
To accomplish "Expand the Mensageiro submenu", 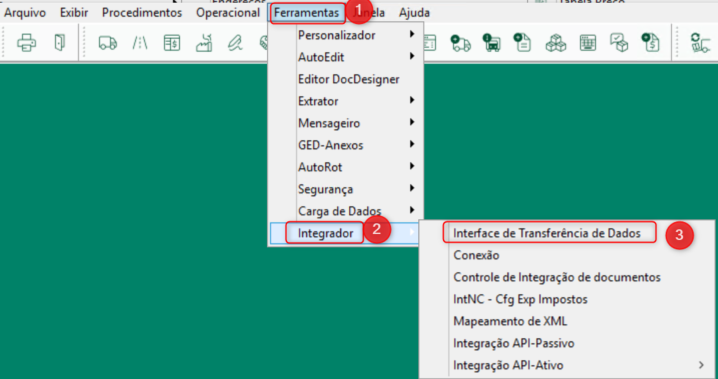I will pyautogui.click(x=346, y=123).
